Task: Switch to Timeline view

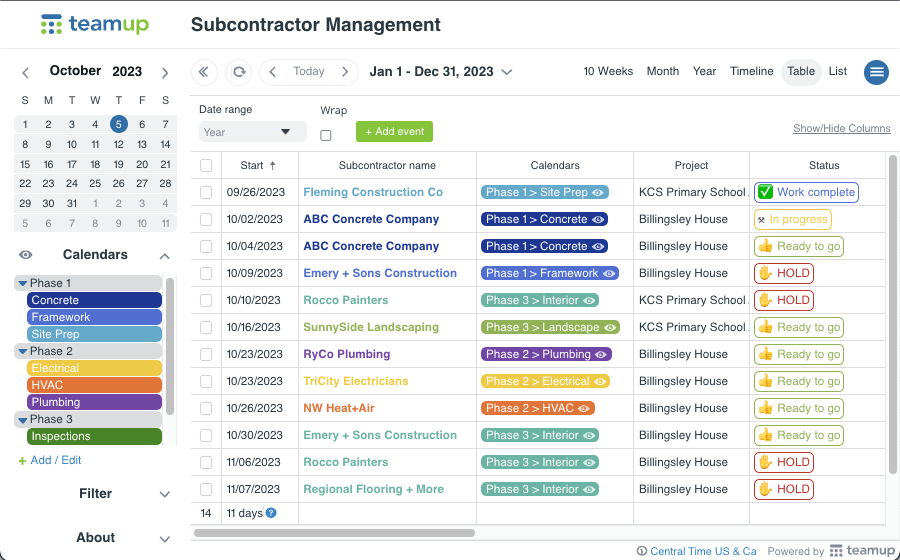Action: [x=751, y=71]
